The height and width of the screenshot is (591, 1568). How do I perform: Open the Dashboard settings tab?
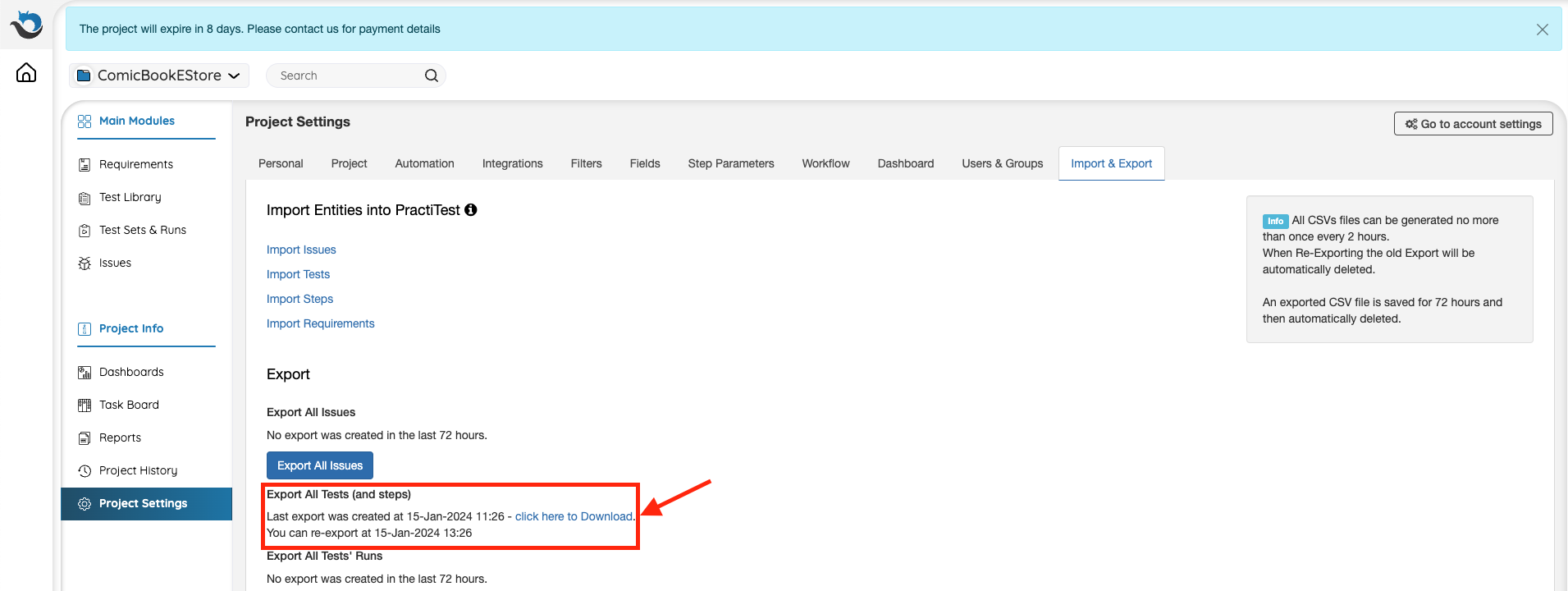pos(906,163)
